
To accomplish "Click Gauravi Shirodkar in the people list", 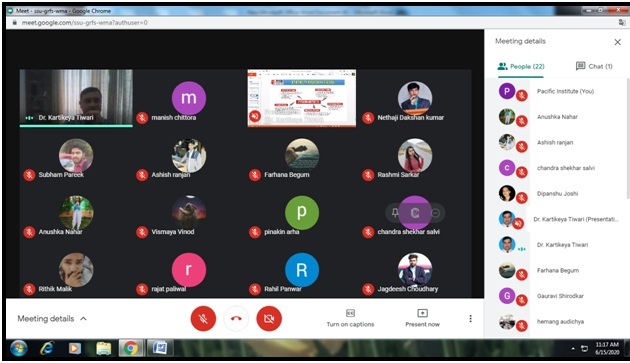I will (x=560, y=296).
